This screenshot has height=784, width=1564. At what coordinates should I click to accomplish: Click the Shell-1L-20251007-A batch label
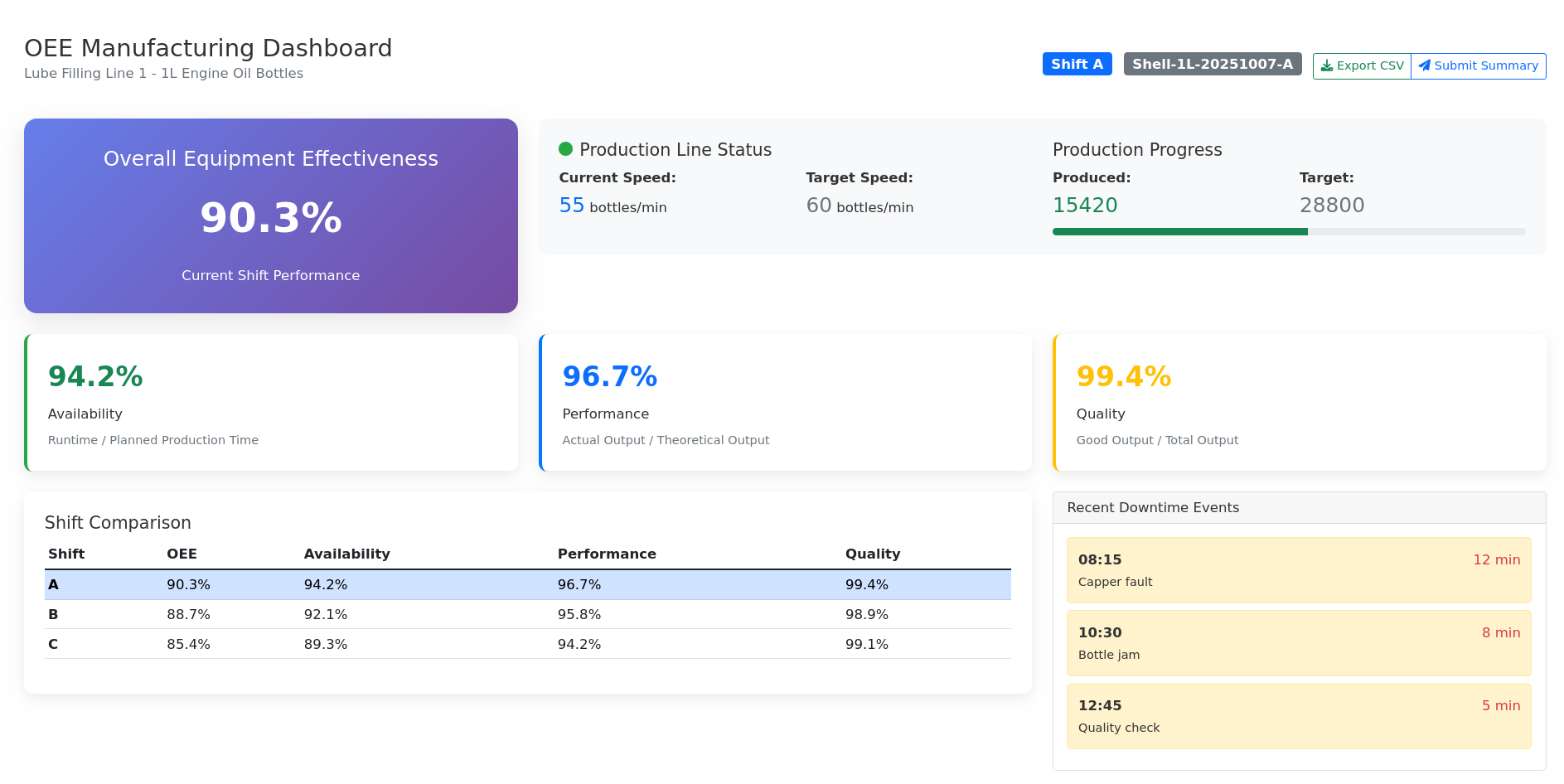click(1213, 62)
